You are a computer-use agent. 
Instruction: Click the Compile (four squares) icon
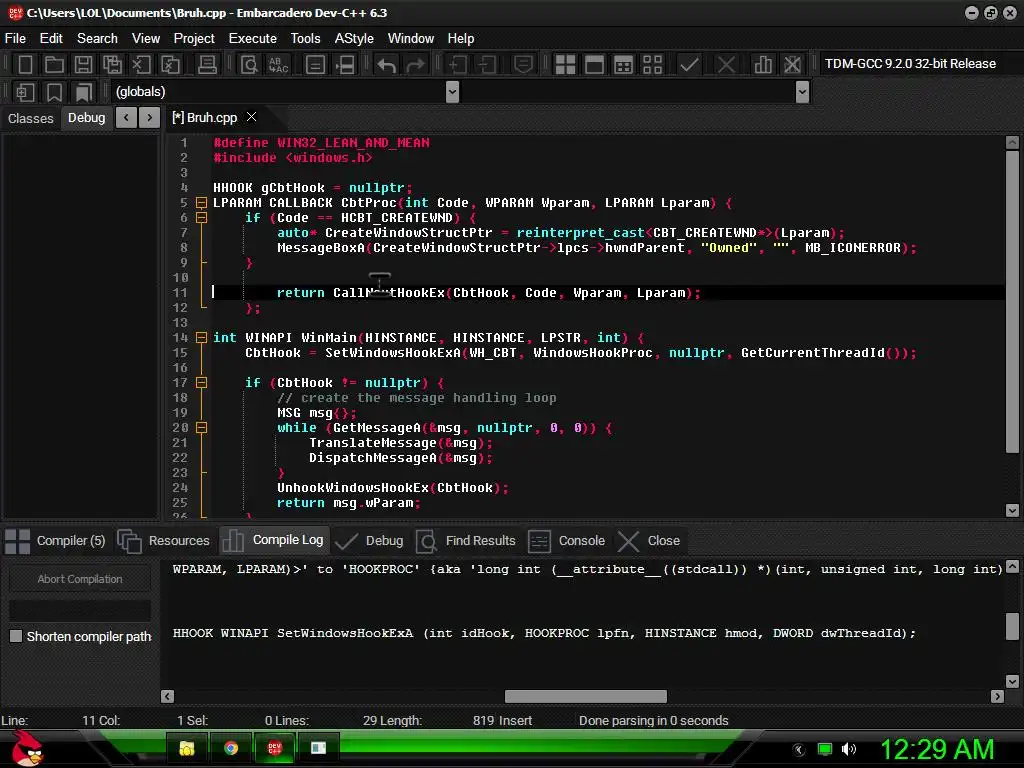(565, 64)
